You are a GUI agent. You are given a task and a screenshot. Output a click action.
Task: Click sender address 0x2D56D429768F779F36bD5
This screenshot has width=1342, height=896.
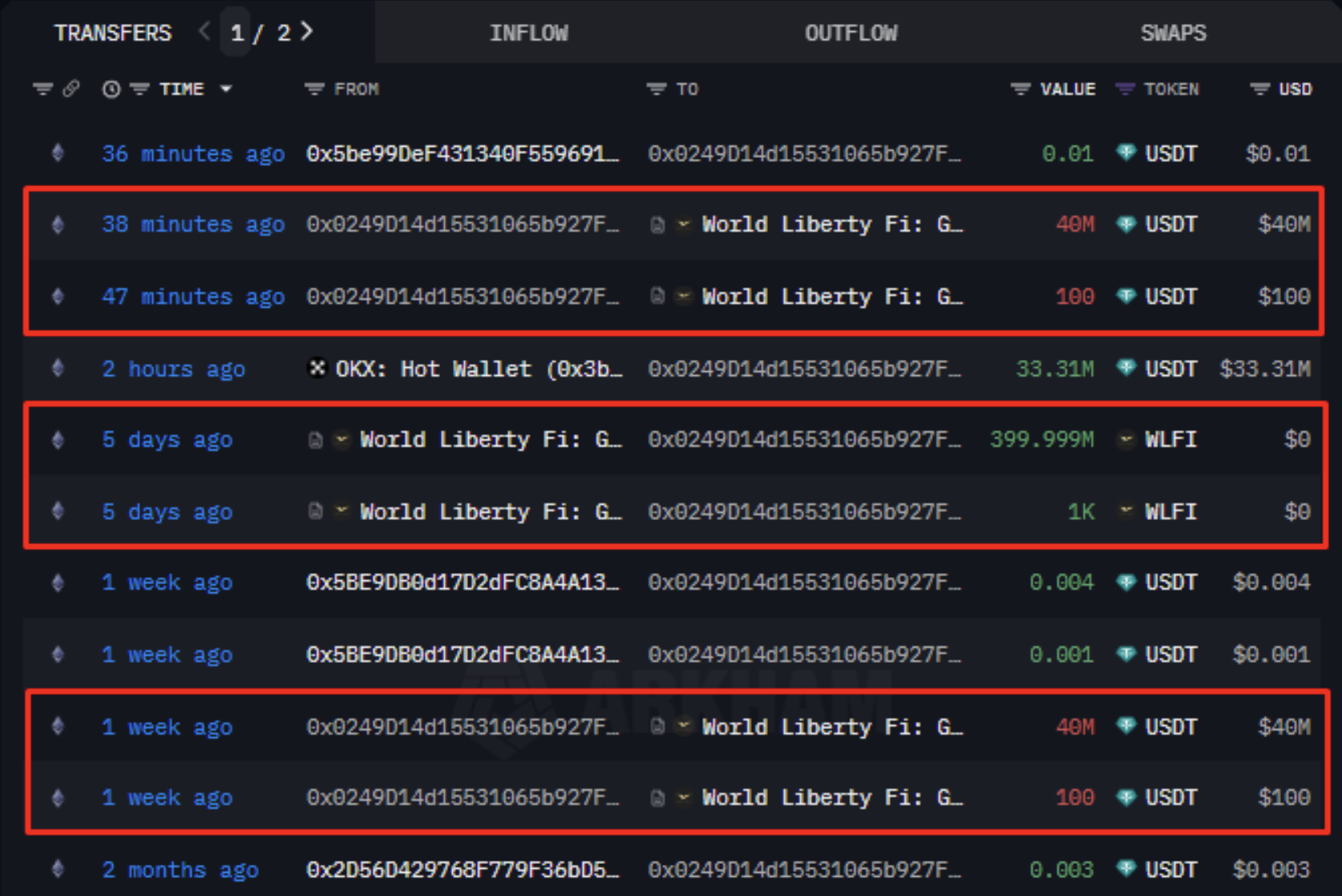pos(463,870)
